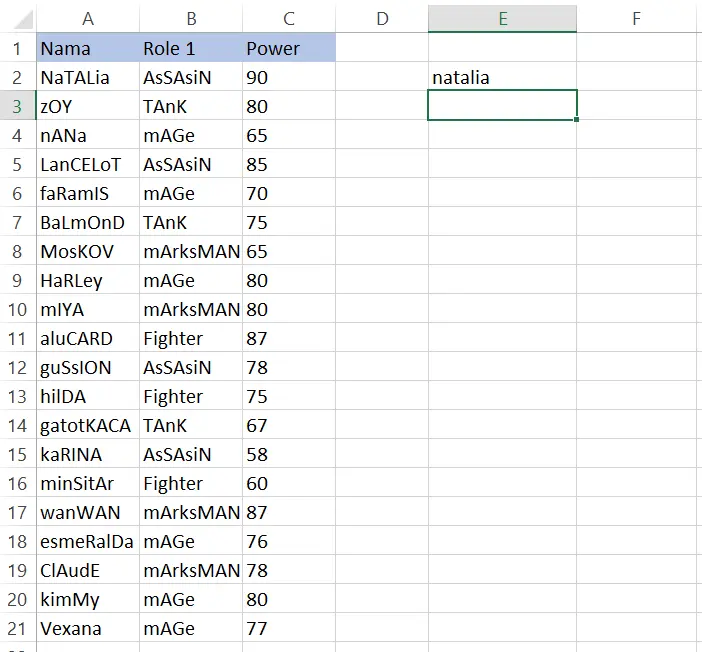
Task: Click fill handle of cell E3
Action: pos(576,119)
